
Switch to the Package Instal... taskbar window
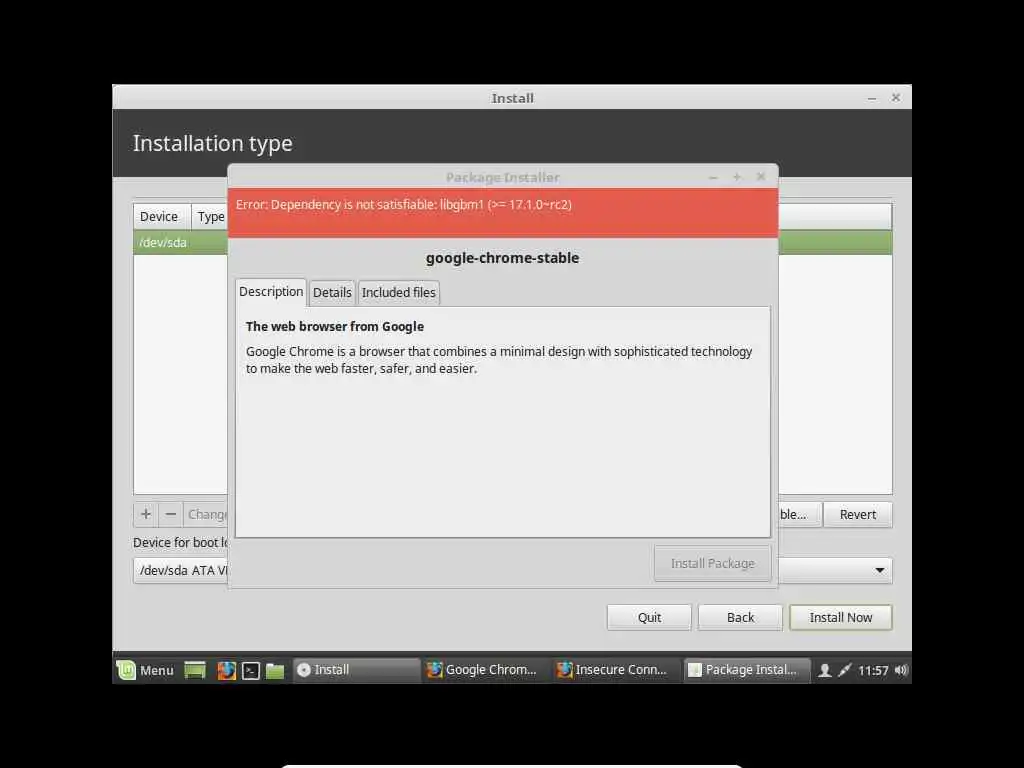click(746, 670)
